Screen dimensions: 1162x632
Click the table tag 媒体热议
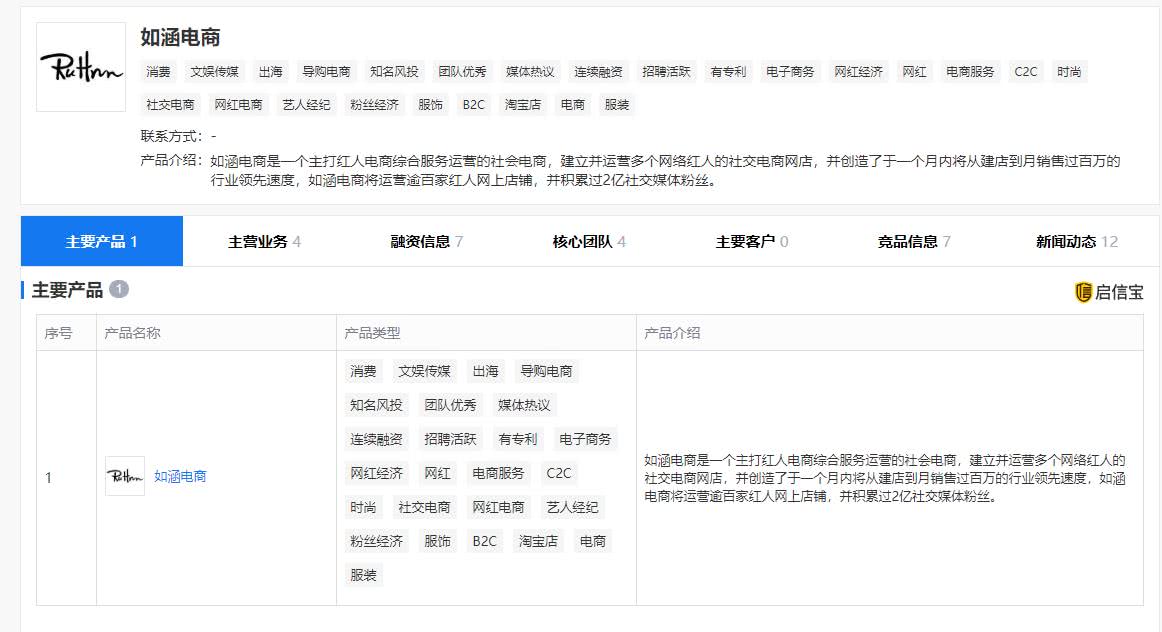tap(524, 405)
